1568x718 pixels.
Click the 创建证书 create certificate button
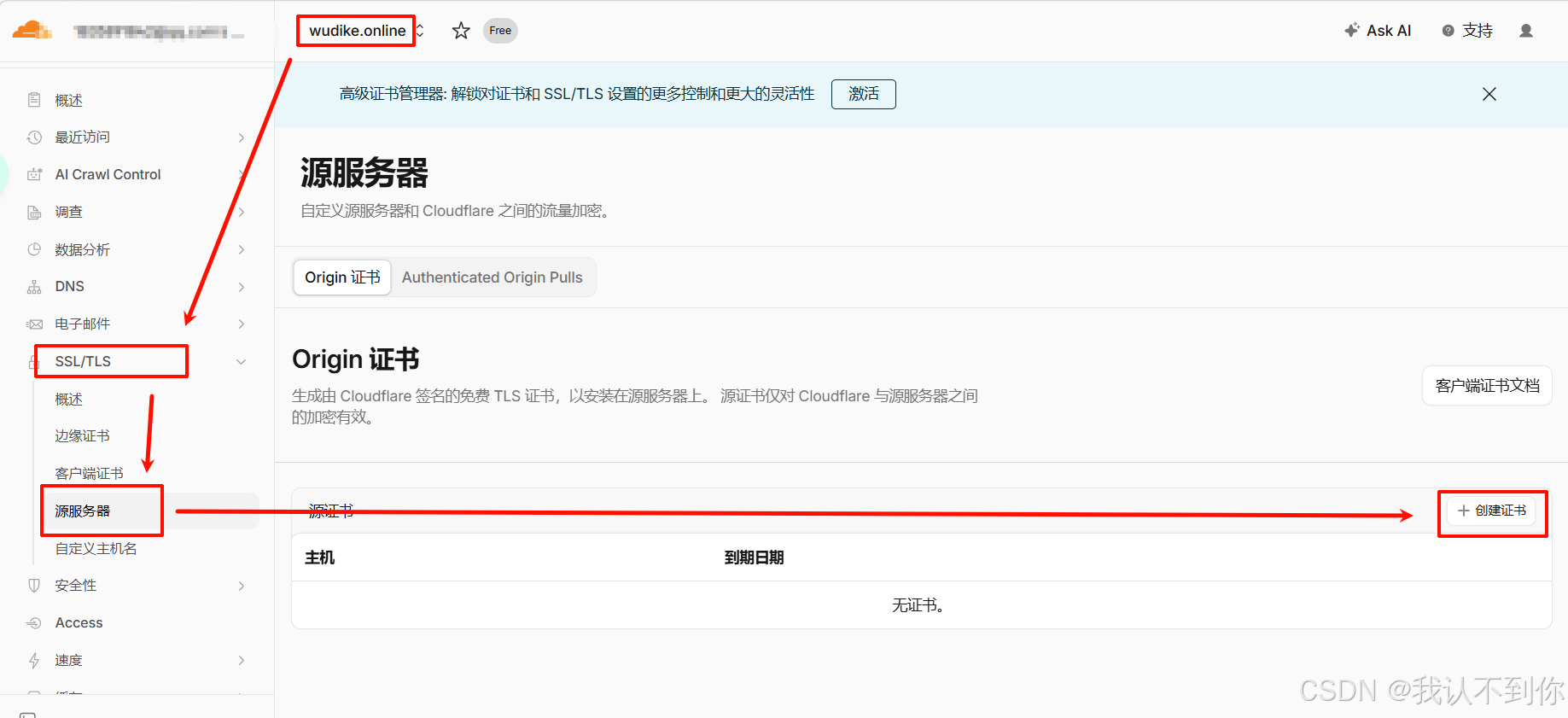1491,511
